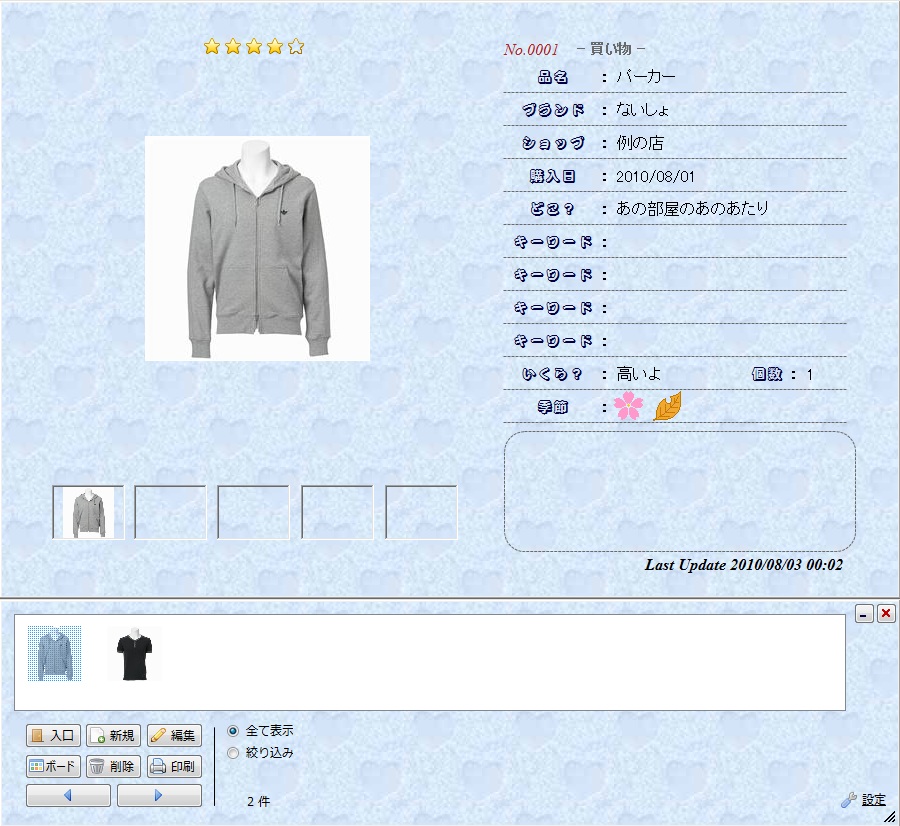
Task: Click the autumn leaf season icon
Action: pyautogui.click(x=667, y=406)
